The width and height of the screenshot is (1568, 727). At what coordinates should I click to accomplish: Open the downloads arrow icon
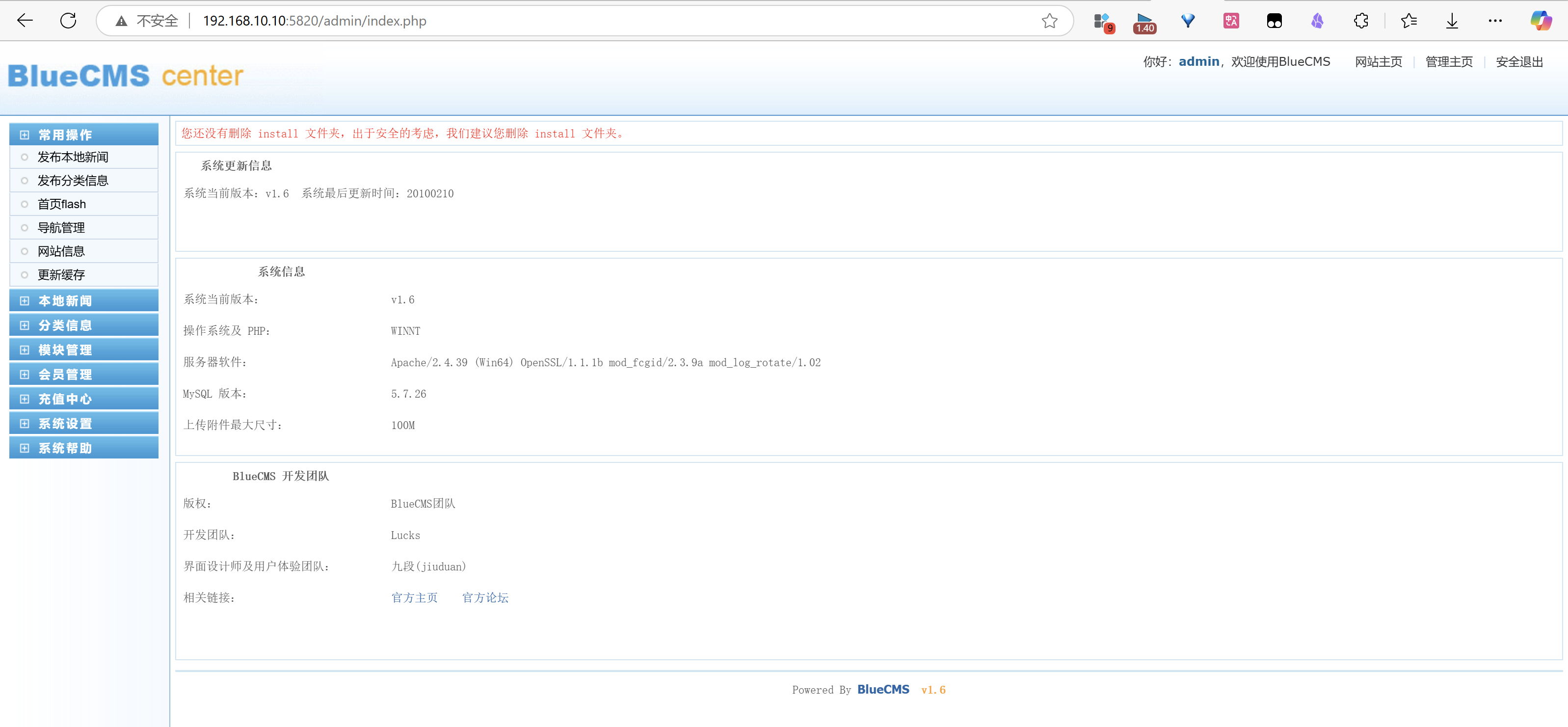click(x=1452, y=21)
